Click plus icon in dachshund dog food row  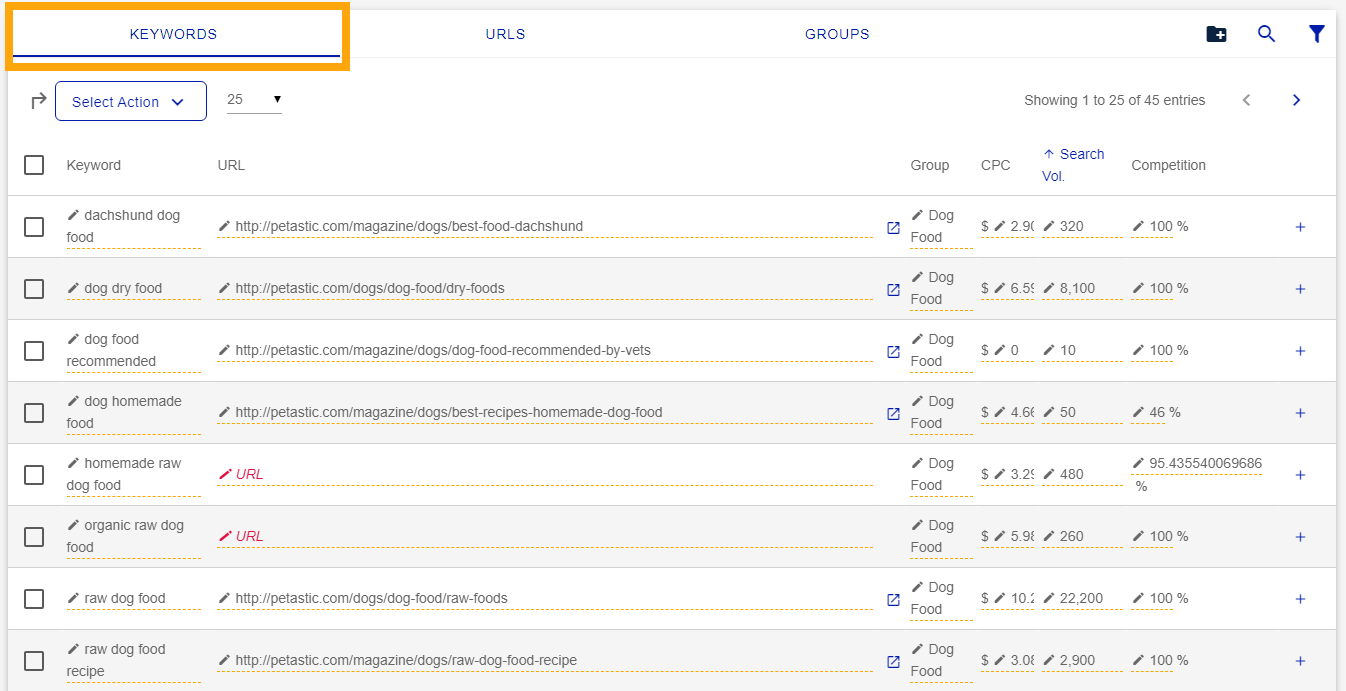[x=1300, y=227]
